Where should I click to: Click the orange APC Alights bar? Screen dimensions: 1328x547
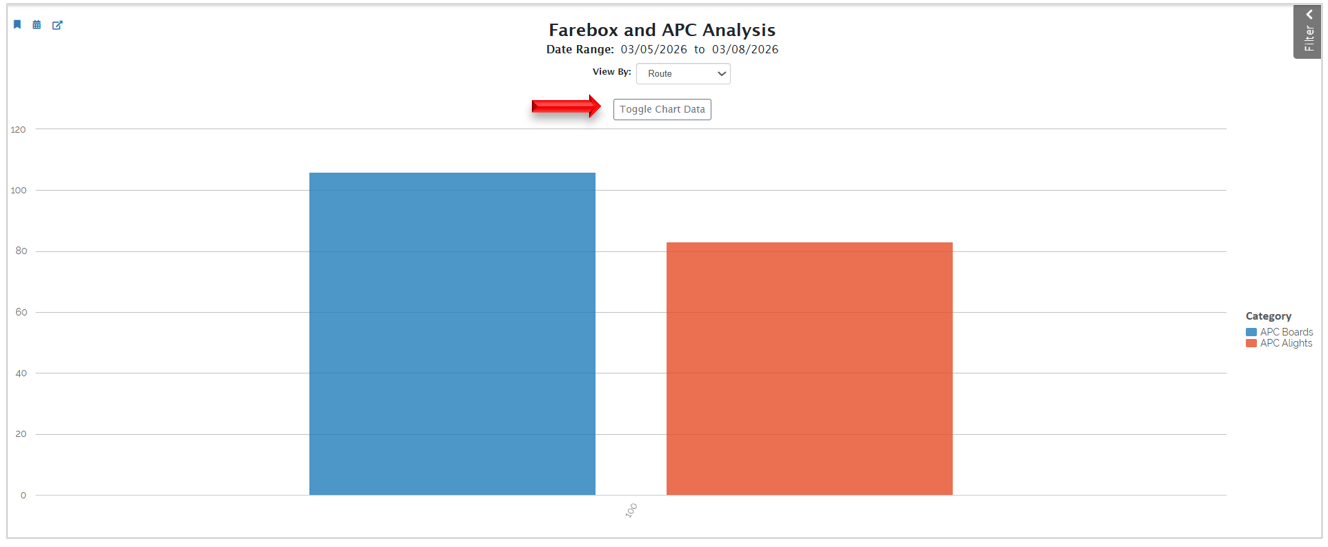tap(809, 368)
